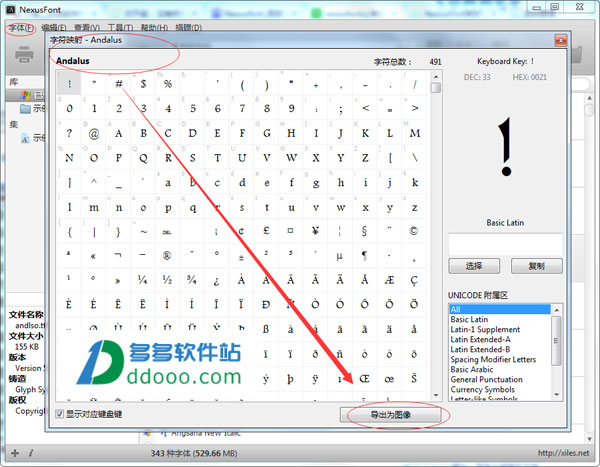Select General Punctuation subrange
Image resolution: width=600 pixels, height=467 pixels.
pyautogui.click(x=500, y=379)
